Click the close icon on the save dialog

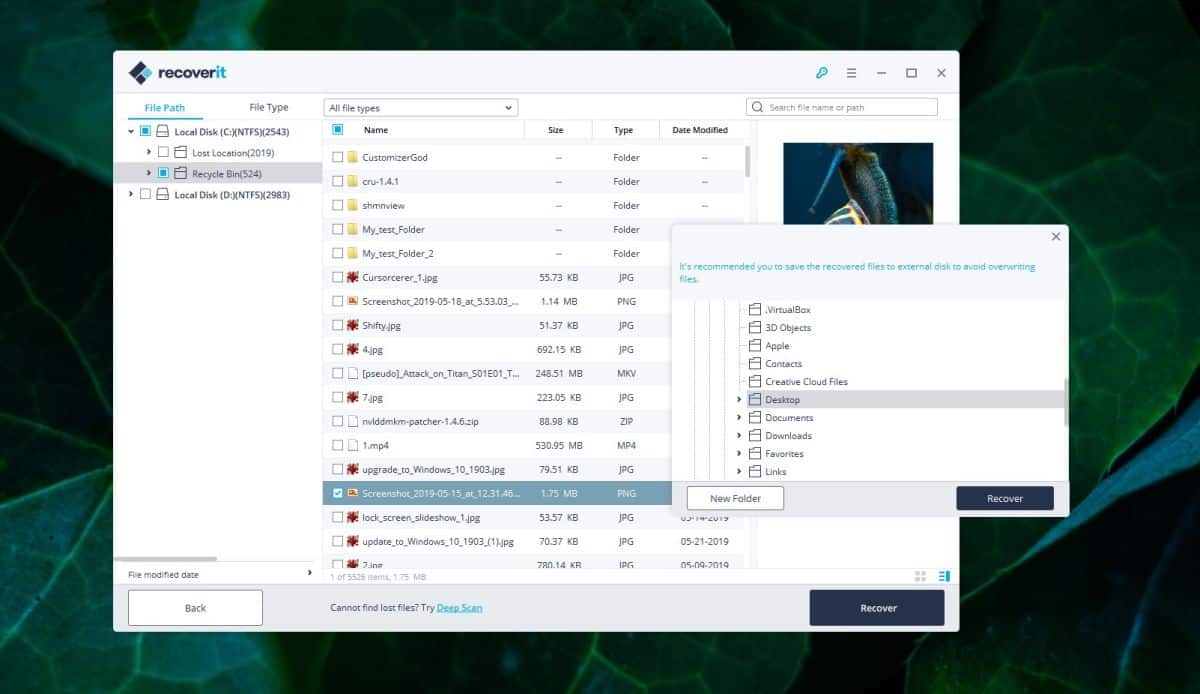(x=1055, y=236)
